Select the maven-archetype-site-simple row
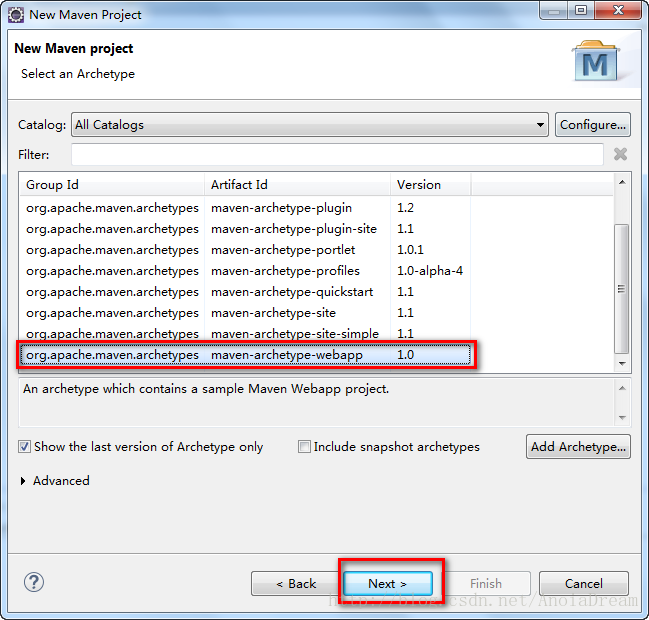 click(245, 334)
